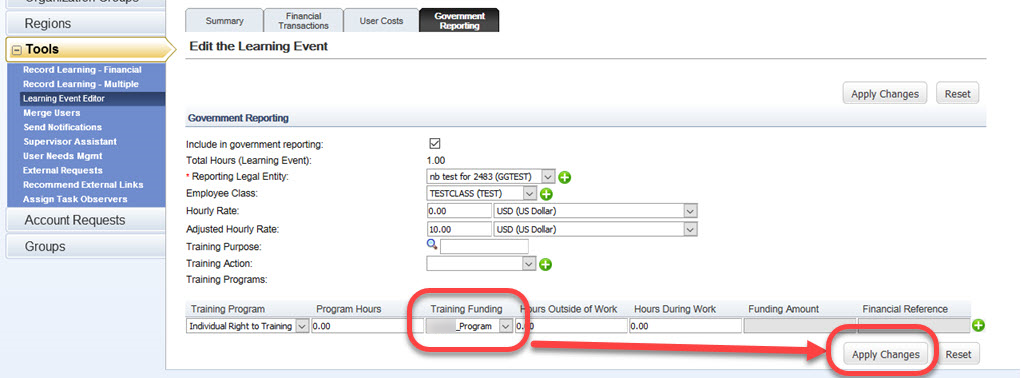Open Training Purpose search magnifier
The width and height of the screenshot is (1021, 378).
[432, 245]
